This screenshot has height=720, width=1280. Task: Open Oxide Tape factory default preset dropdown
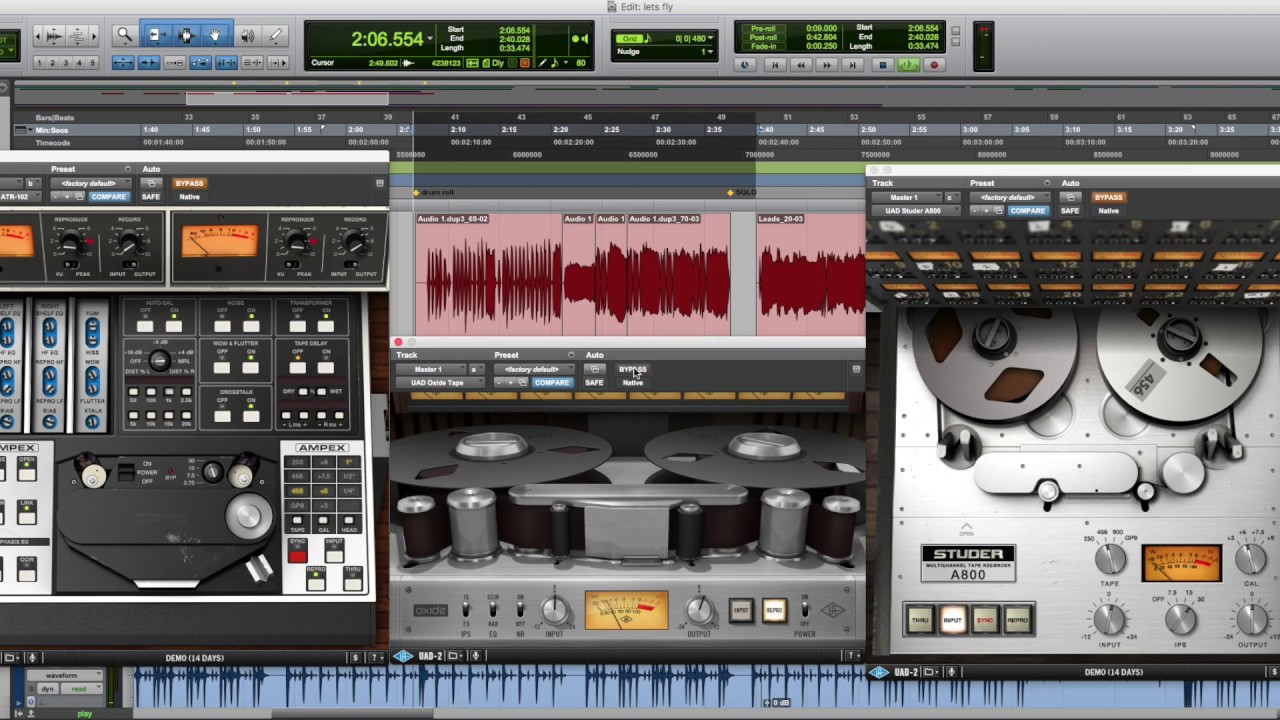pyautogui.click(x=533, y=369)
